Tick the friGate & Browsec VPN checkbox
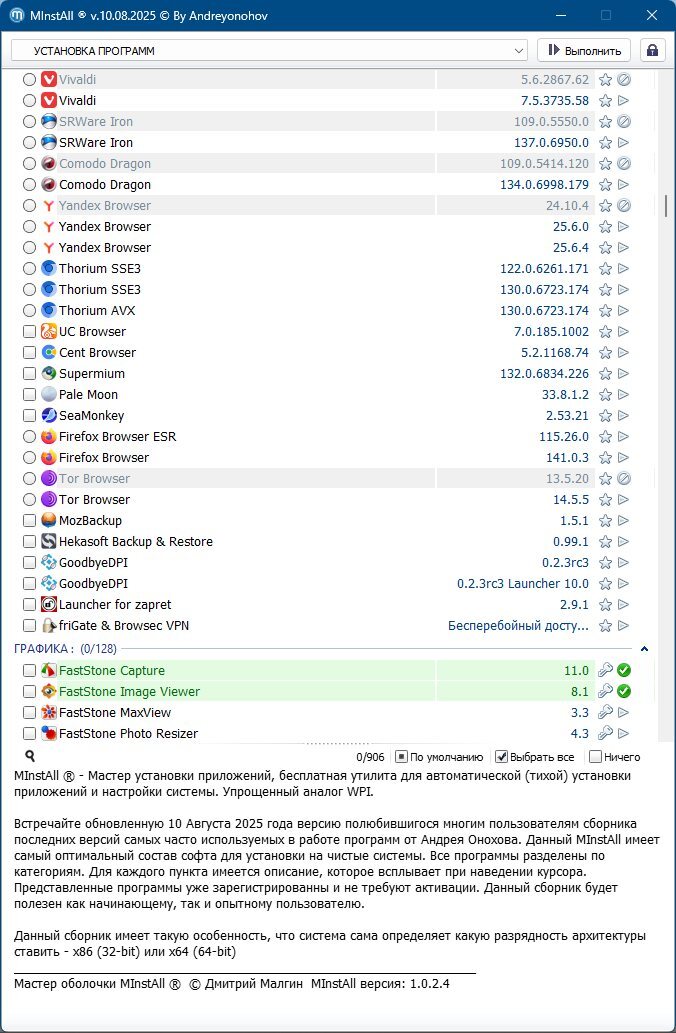 [29, 625]
